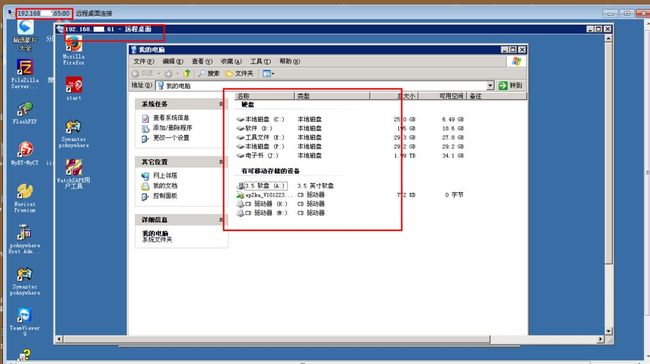Image resolution: width=650 pixels, height=364 pixels.
Task: Click scroll-down arrow of inner remote desktop
Action: (x=609, y=331)
